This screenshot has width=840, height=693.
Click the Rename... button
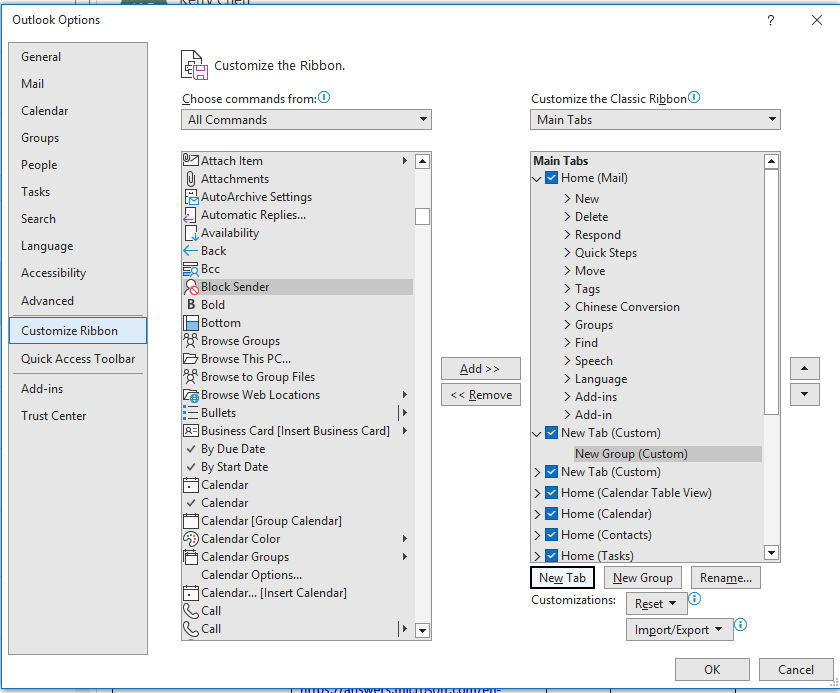pos(726,578)
